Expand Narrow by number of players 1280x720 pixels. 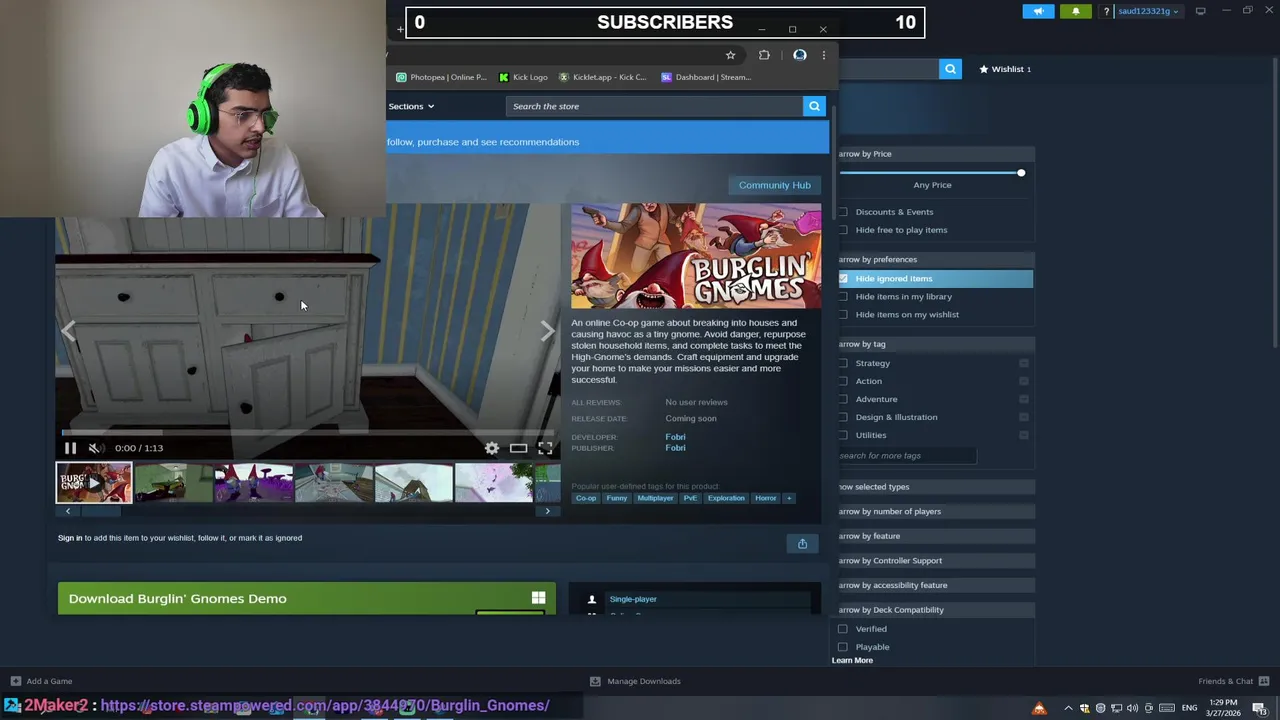(935, 511)
